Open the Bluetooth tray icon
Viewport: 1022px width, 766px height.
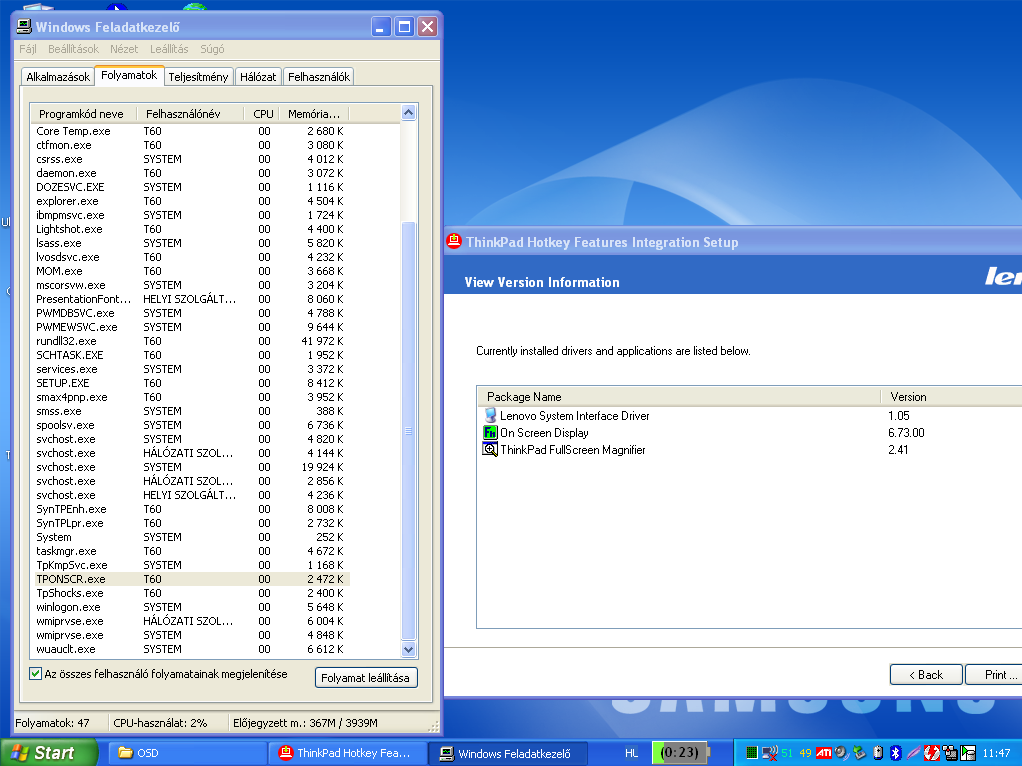point(896,753)
